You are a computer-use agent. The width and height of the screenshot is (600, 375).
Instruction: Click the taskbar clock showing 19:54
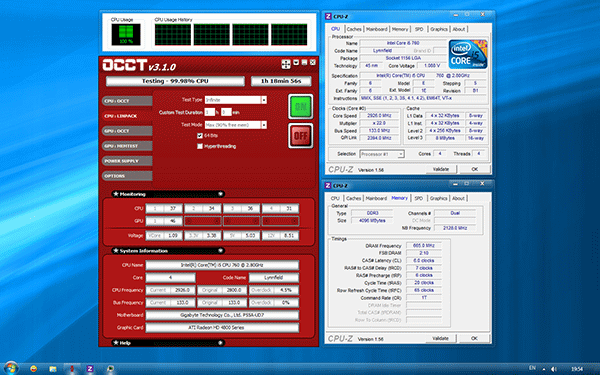point(577,369)
